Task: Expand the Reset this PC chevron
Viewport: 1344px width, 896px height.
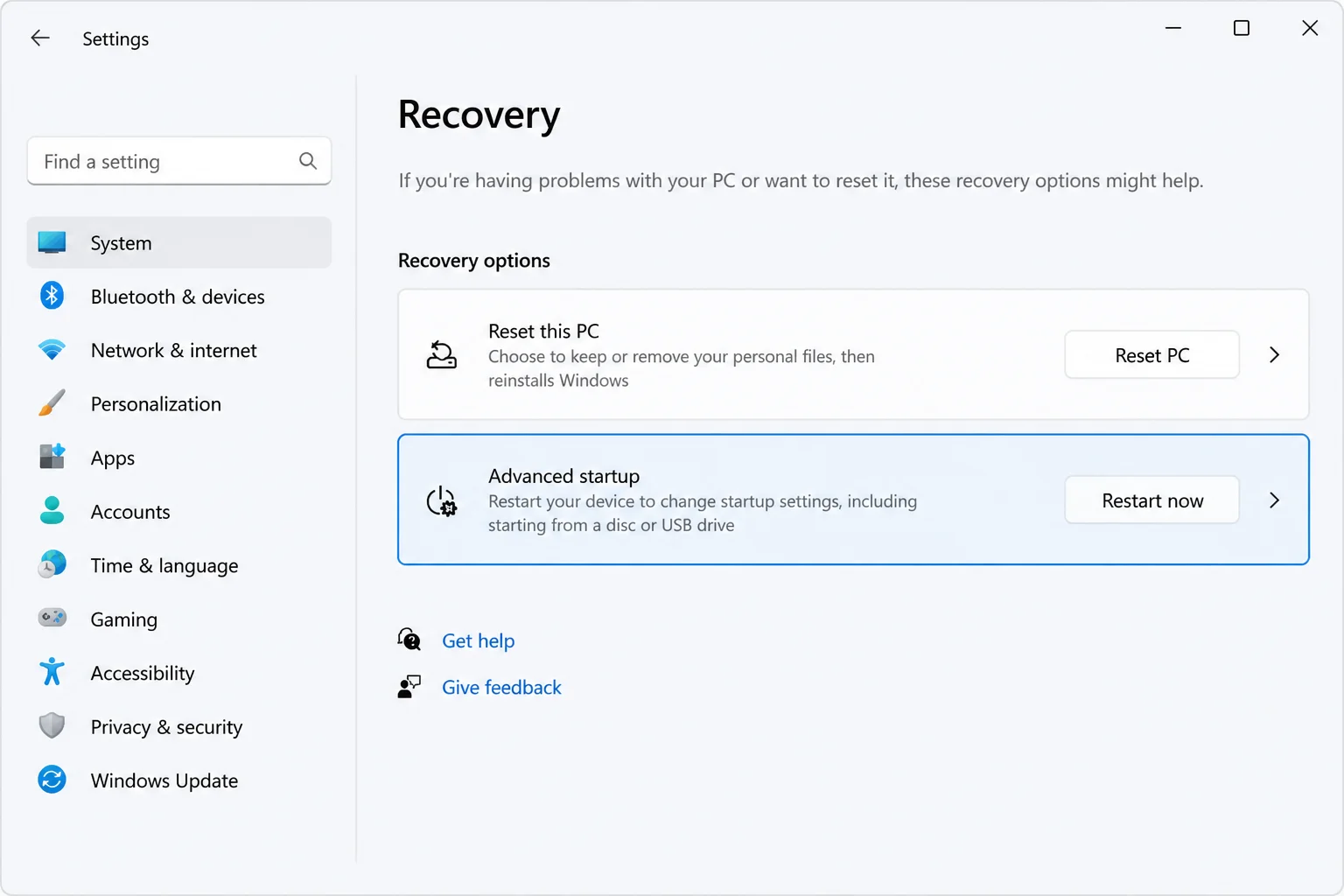Action: coord(1274,354)
